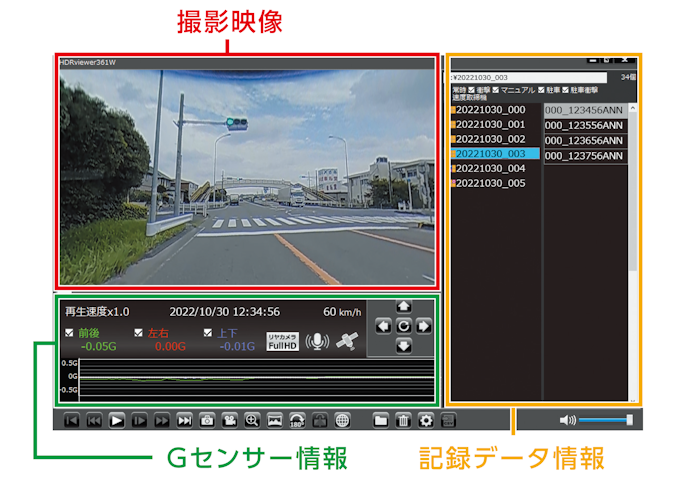This screenshot has width=690, height=477.
Task: Select folder 20221030_001 in the list
Action: 495,125
